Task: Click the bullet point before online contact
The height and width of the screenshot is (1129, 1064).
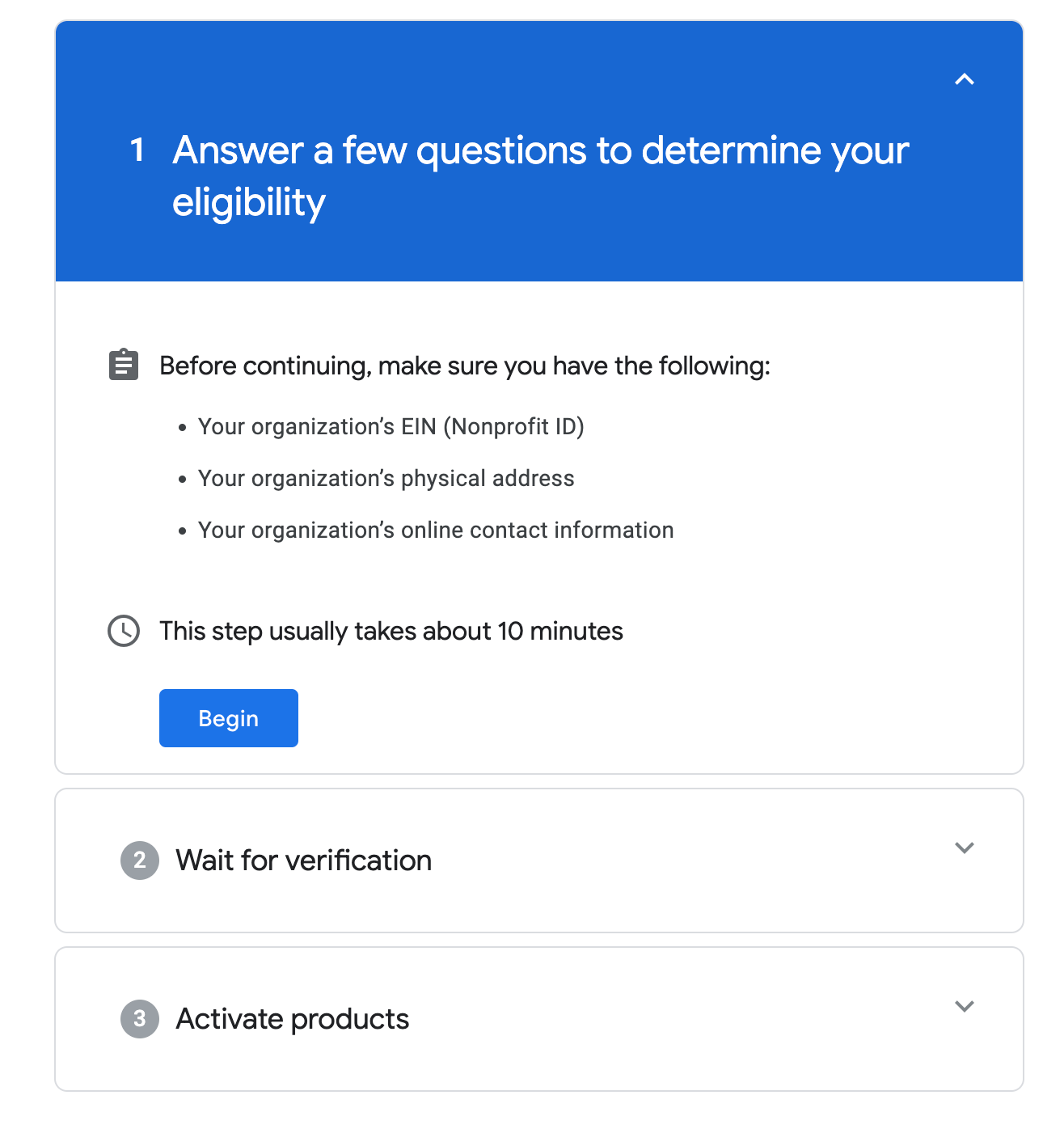Action: [183, 531]
